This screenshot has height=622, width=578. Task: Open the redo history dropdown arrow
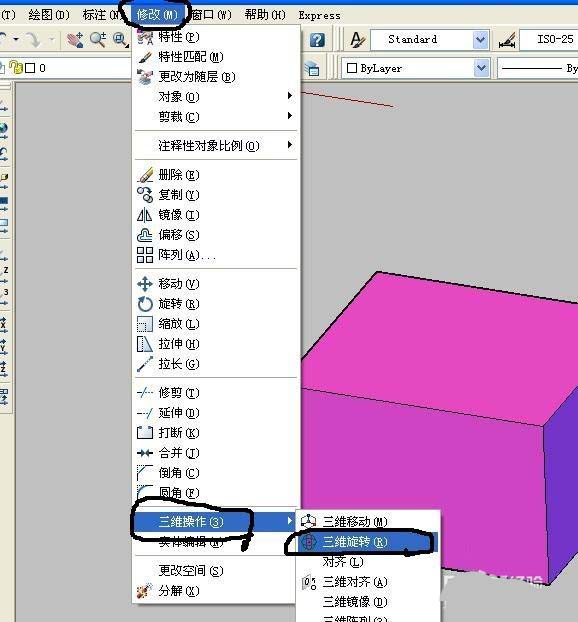tap(52, 40)
